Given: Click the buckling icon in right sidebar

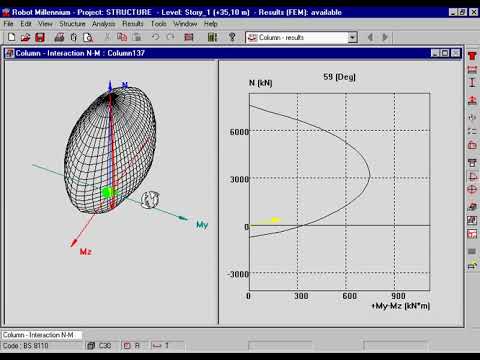Looking at the screenshot, I should point(472,117).
